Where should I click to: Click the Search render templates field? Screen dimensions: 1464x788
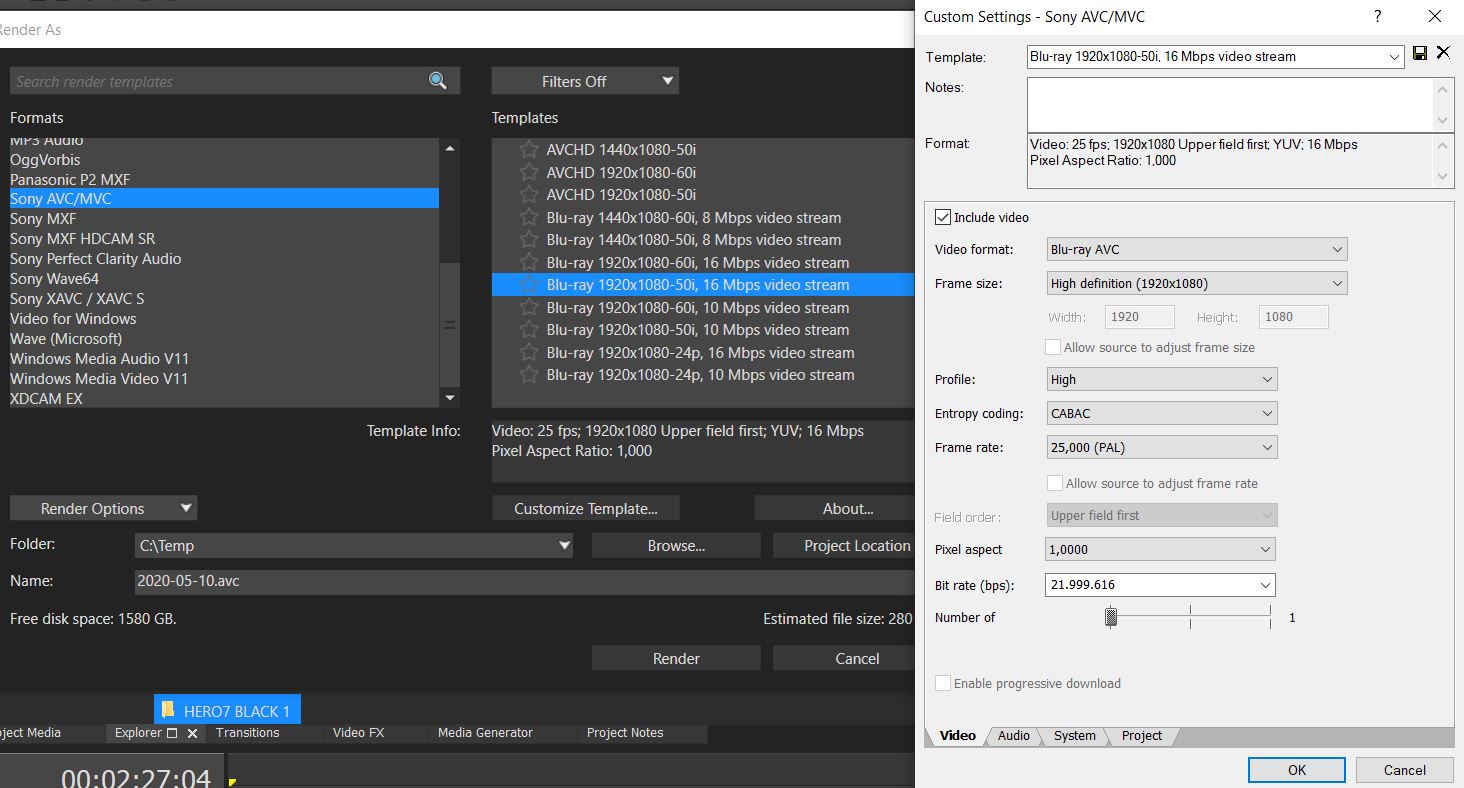[235, 81]
